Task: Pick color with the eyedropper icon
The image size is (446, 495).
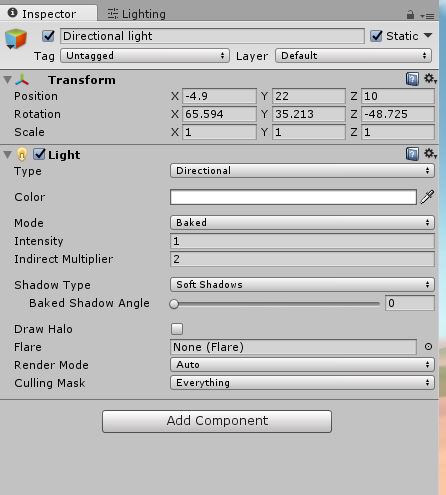Action: [x=427, y=197]
